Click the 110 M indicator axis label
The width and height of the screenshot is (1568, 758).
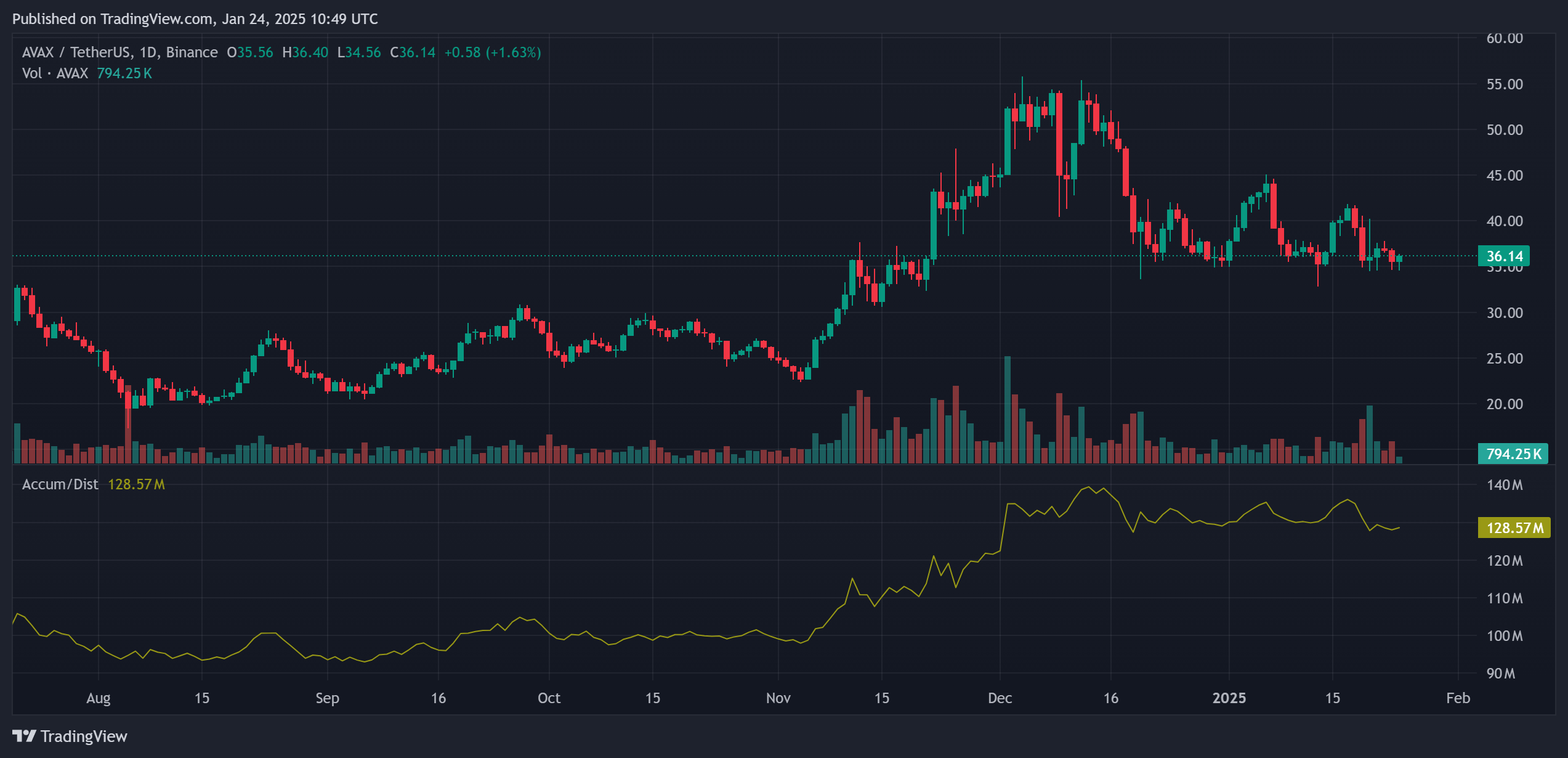tap(1505, 598)
